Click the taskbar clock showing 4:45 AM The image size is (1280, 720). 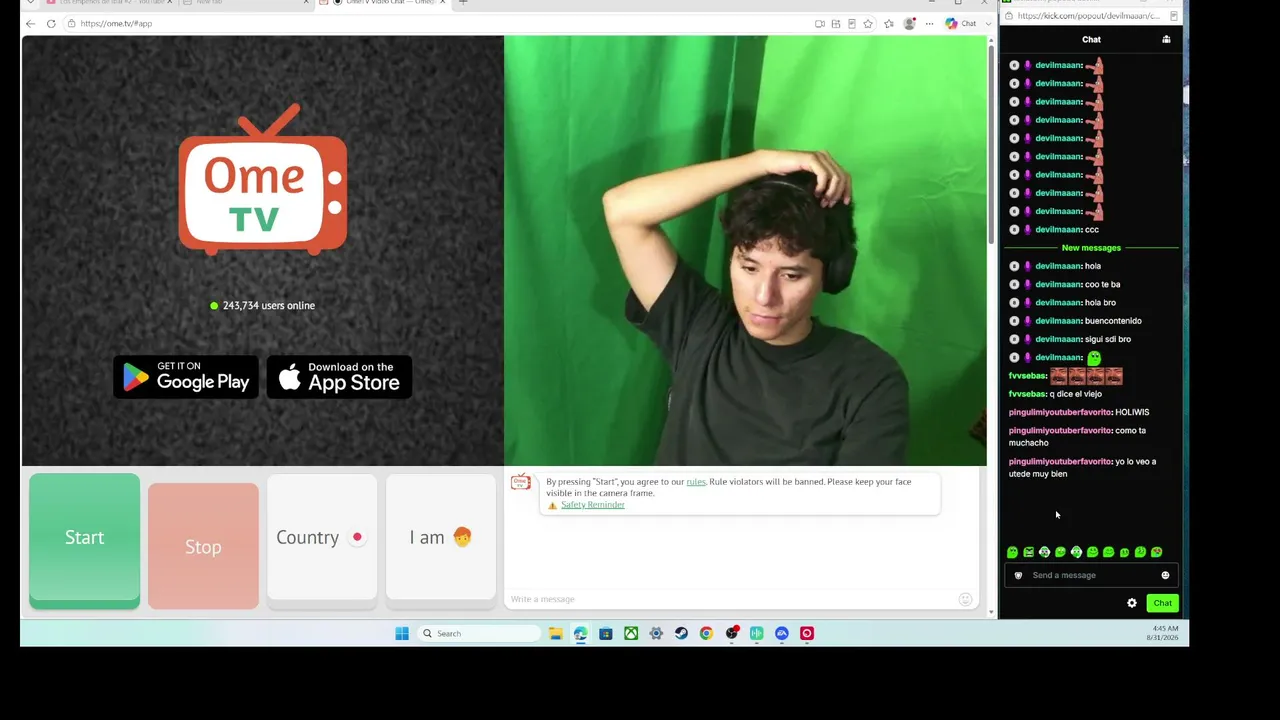click(x=1163, y=633)
